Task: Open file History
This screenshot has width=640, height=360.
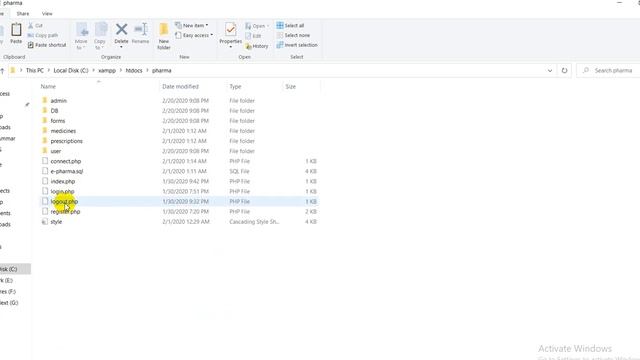Action: [257, 46]
